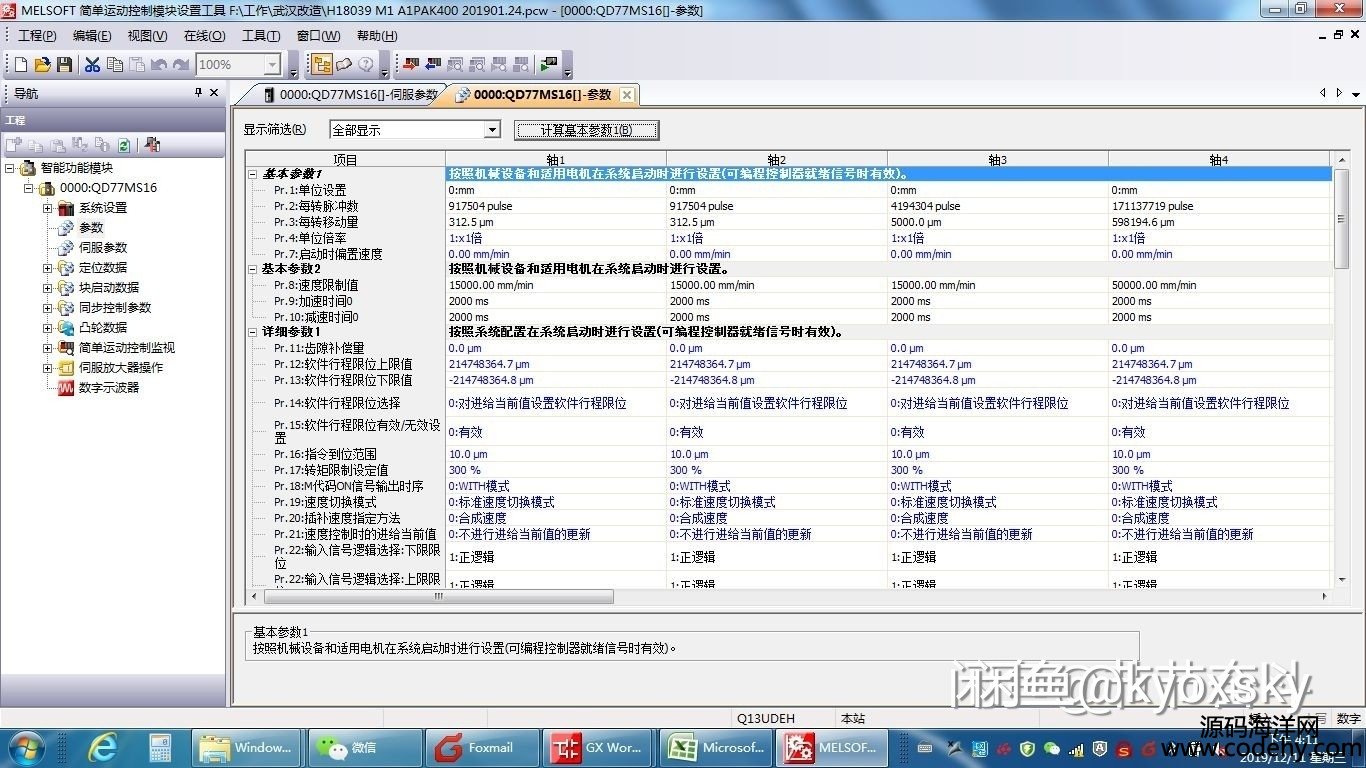The image size is (1366, 768).
Task: Copy with the toolbar copy icon
Action: 114,64
